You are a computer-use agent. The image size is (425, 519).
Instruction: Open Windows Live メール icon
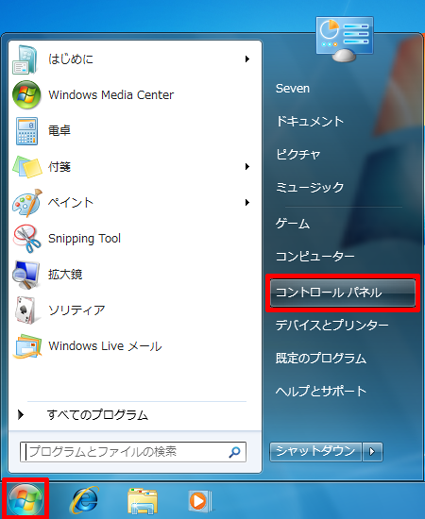(27, 346)
